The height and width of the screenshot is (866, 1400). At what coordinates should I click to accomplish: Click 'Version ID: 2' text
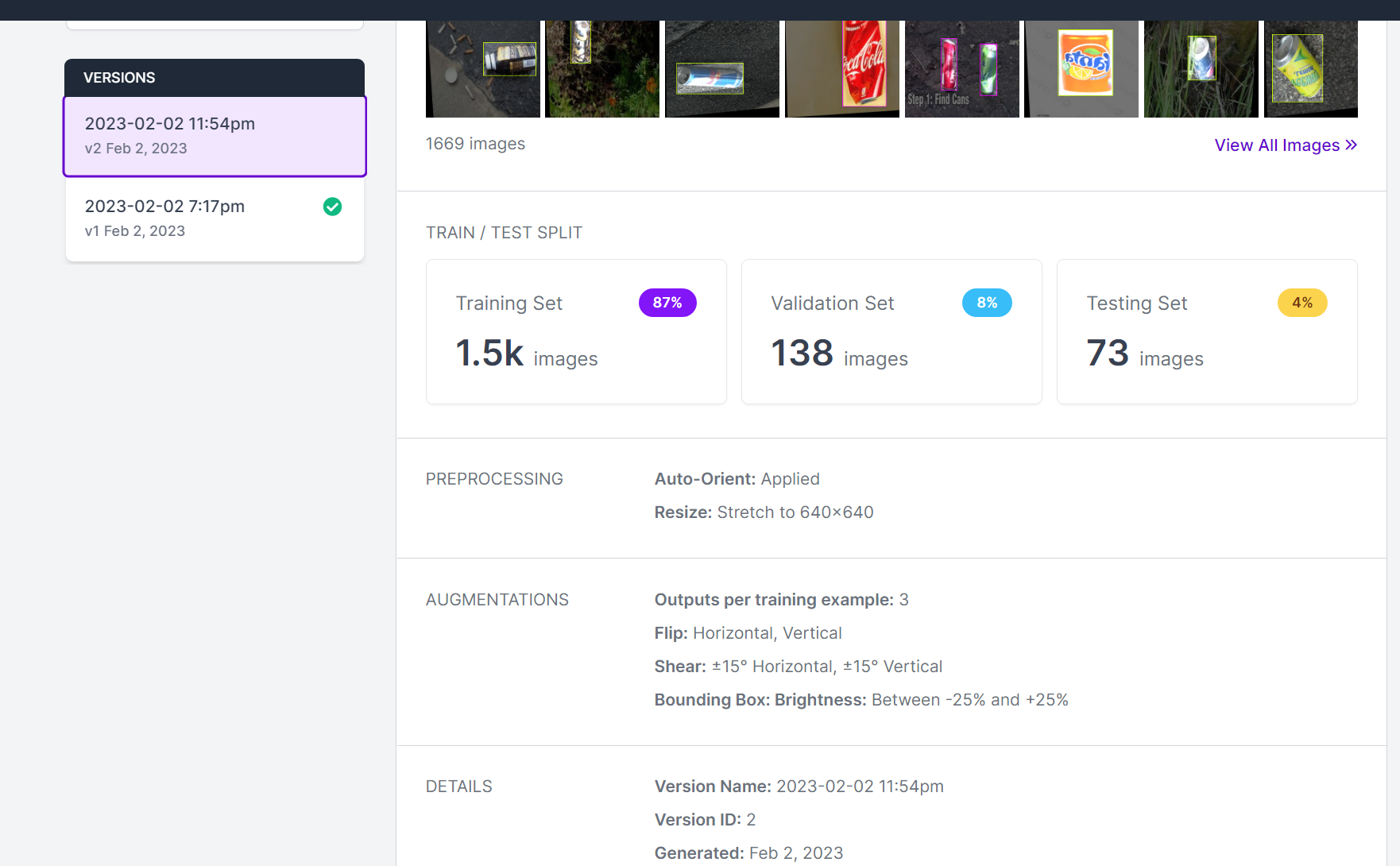pyautogui.click(x=705, y=820)
